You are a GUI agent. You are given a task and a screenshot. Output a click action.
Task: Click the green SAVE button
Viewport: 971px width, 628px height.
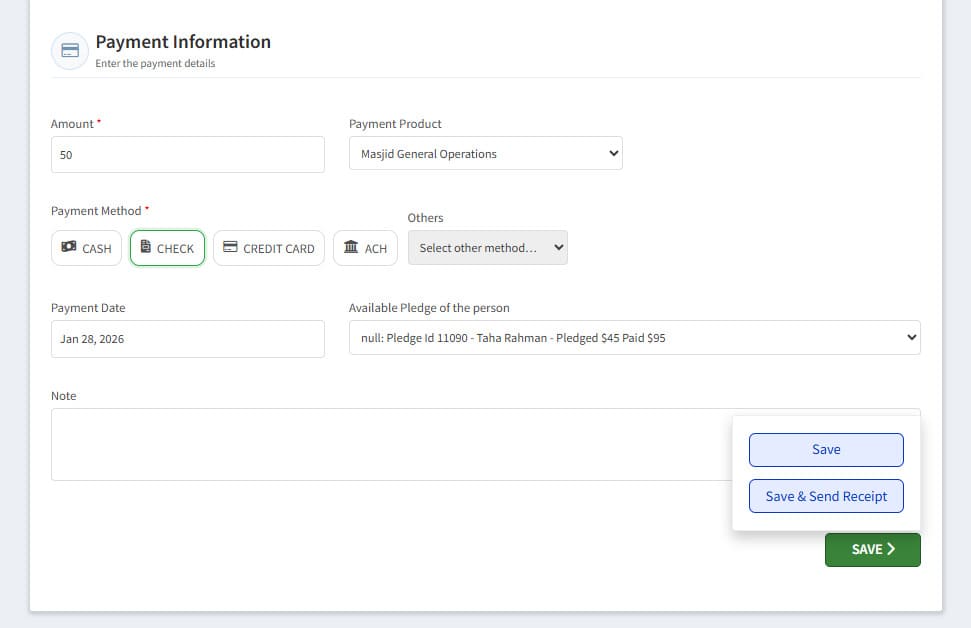pos(873,549)
